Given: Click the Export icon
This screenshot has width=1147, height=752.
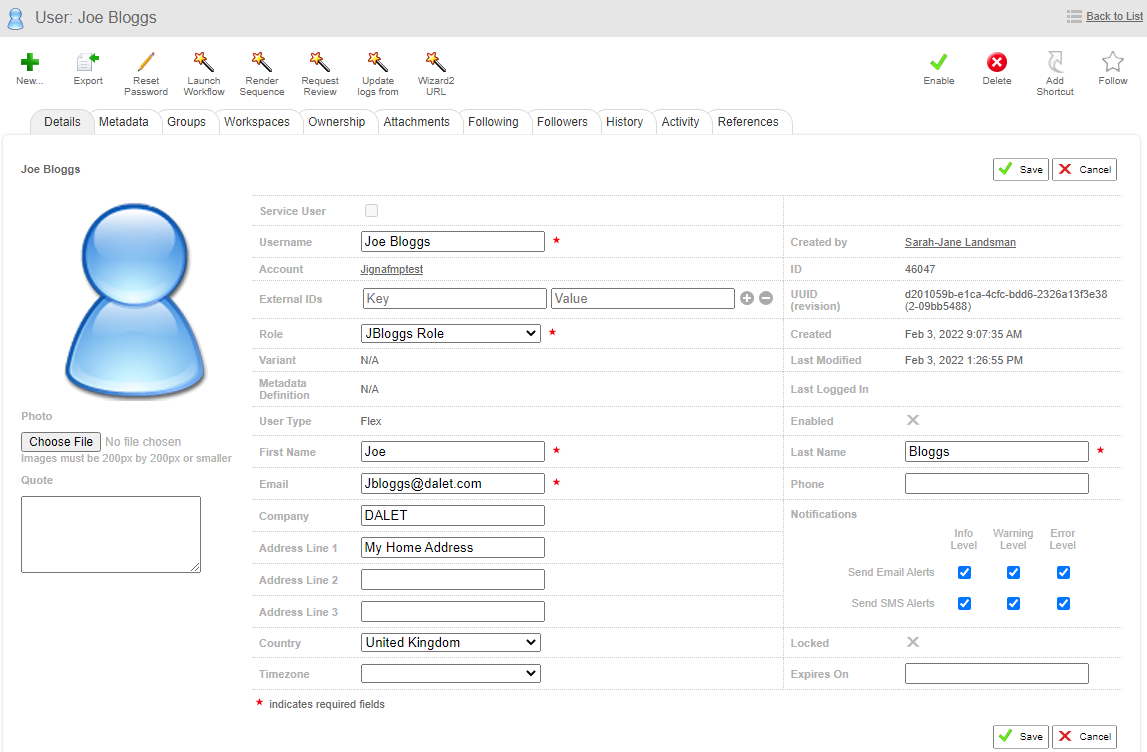Looking at the screenshot, I should tap(88, 62).
